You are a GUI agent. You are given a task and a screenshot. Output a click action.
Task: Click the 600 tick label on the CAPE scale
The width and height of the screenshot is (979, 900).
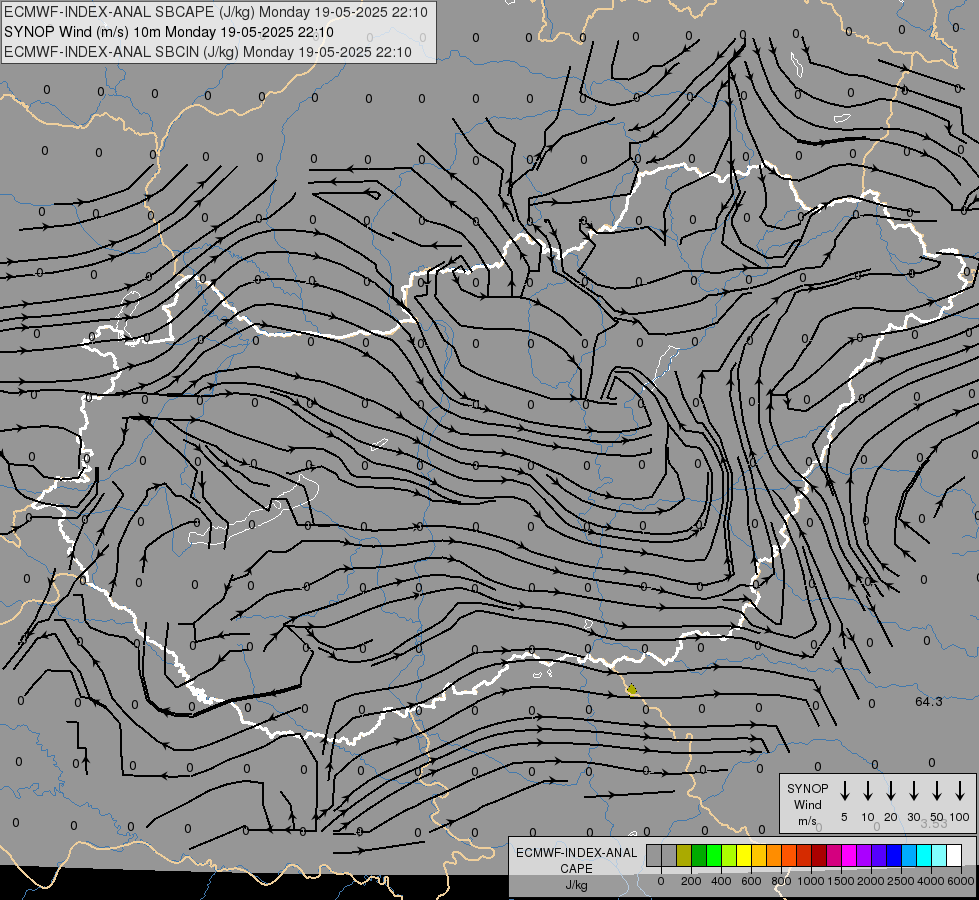[751, 881]
